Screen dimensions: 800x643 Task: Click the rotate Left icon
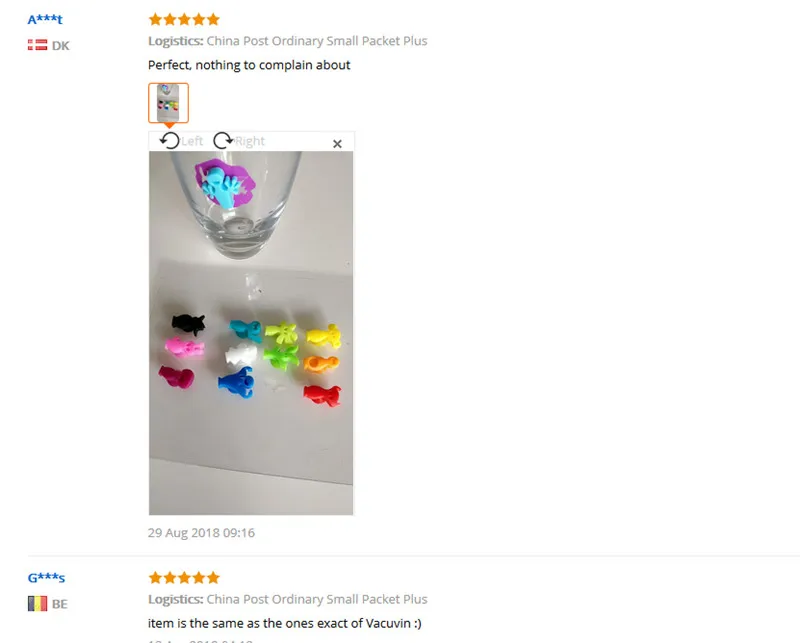click(169, 140)
